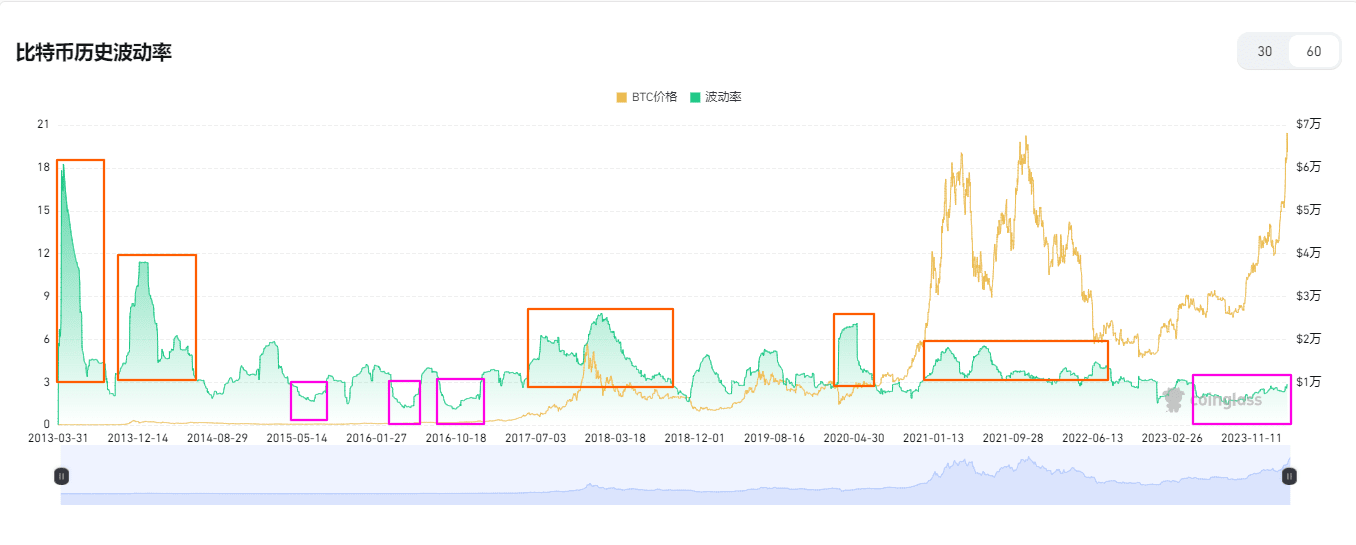The height and width of the screenshot is (545, 1356).
Task: Click the 2023-11-11 date label
Action: [x=1252, y=438]
